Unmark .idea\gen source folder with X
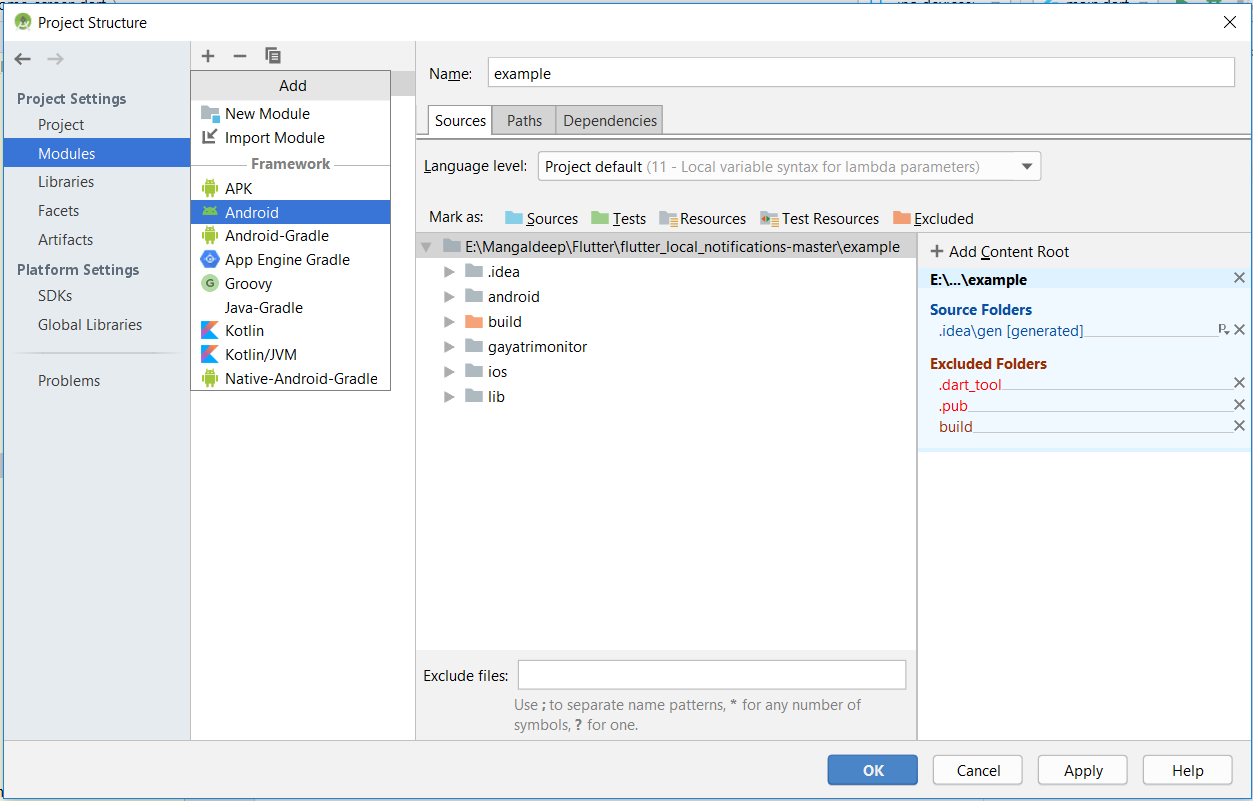The height and width of the screenshot is (801, 1253). [x=1239, y=329]
